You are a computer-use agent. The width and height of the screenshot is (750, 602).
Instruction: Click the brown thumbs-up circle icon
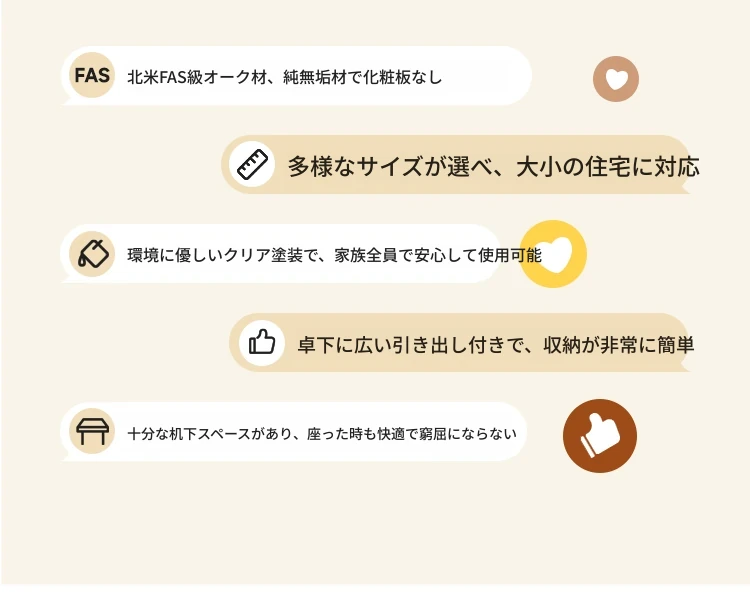[600, 436]
